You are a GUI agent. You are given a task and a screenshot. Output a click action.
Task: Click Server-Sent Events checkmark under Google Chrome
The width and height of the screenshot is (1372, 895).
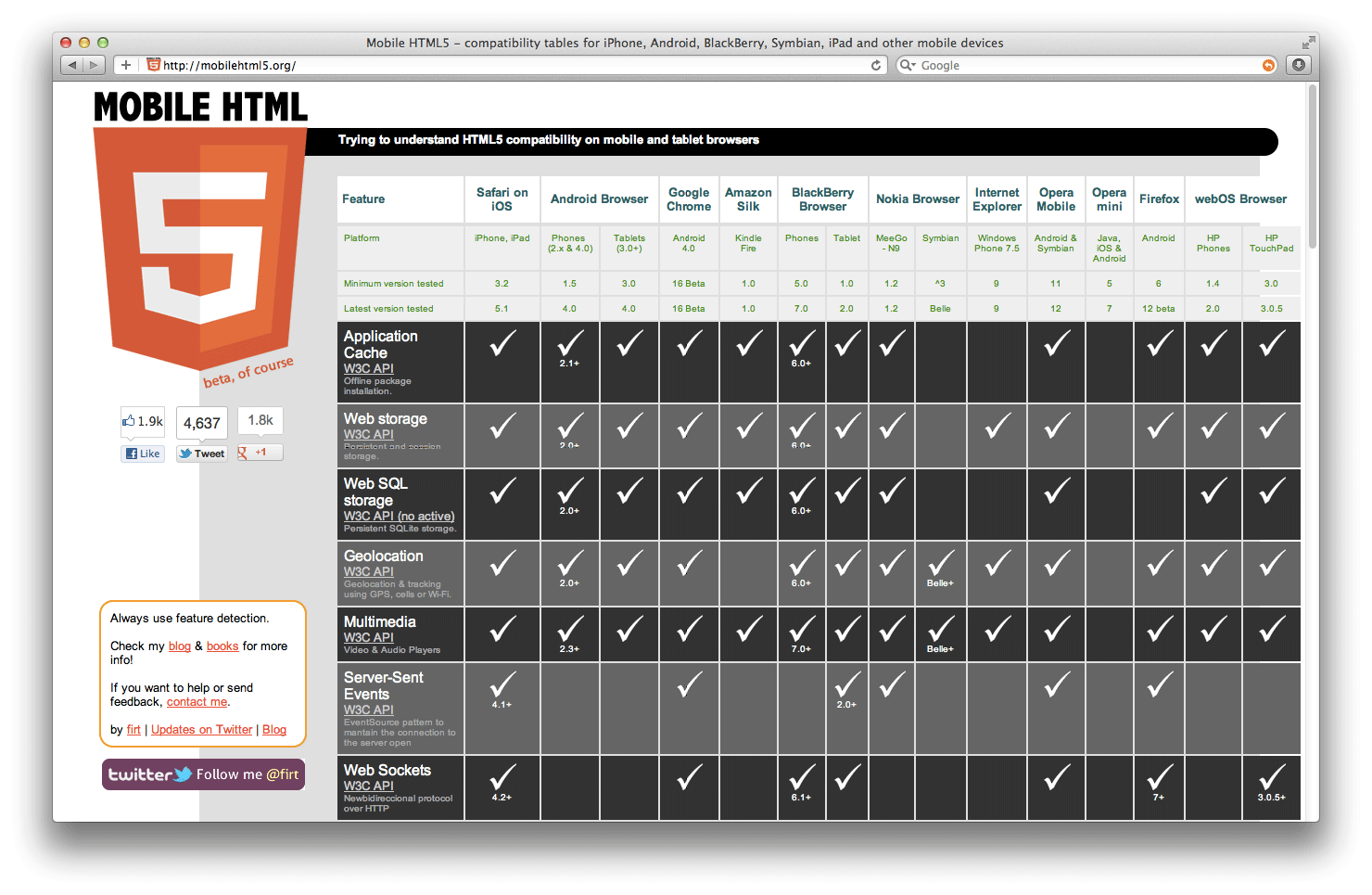pos(689,685)
